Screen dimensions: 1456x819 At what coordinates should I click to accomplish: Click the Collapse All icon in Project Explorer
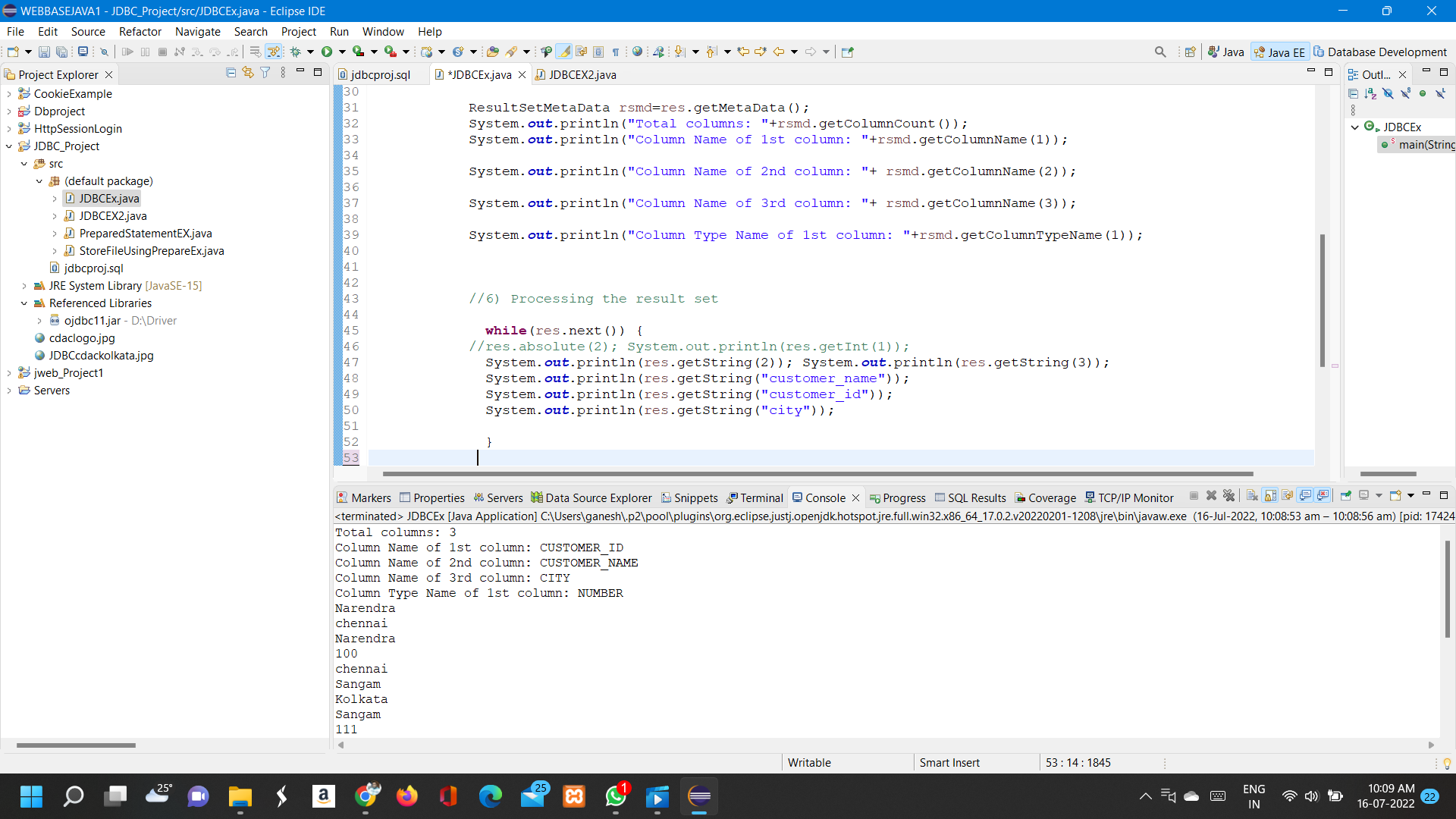tap(231, 72)
